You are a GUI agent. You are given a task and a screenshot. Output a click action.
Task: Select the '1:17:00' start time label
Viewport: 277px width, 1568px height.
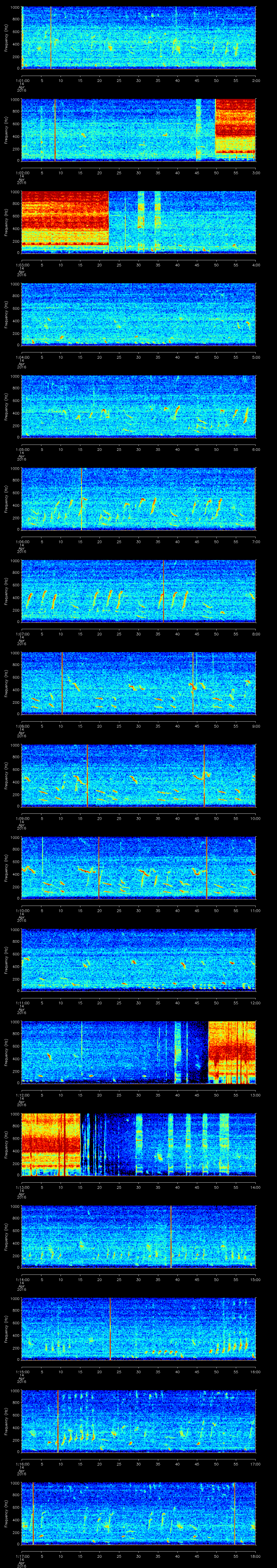pos(22,1556)
